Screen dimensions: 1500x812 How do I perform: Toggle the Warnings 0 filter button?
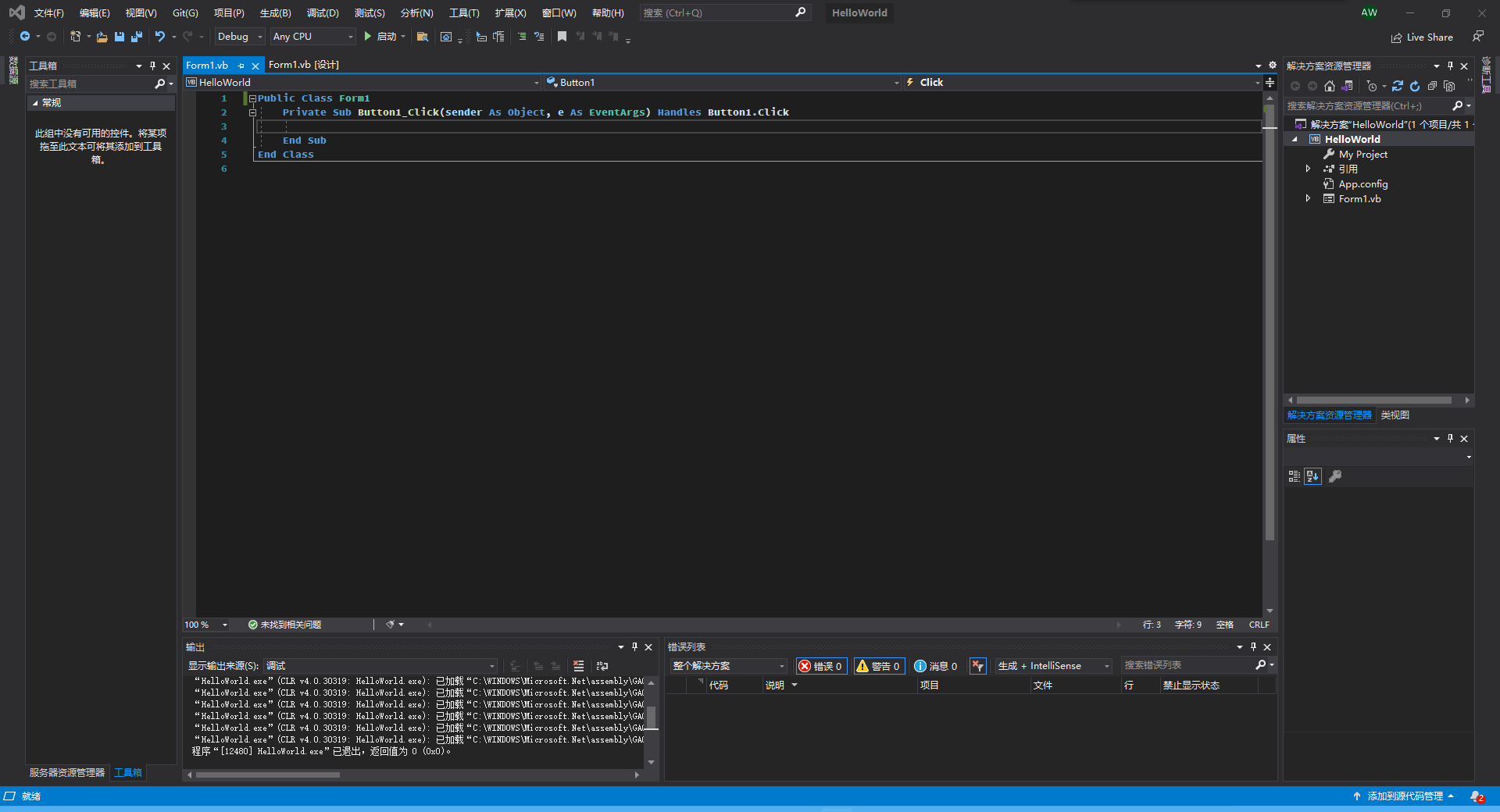click(879, 666)
